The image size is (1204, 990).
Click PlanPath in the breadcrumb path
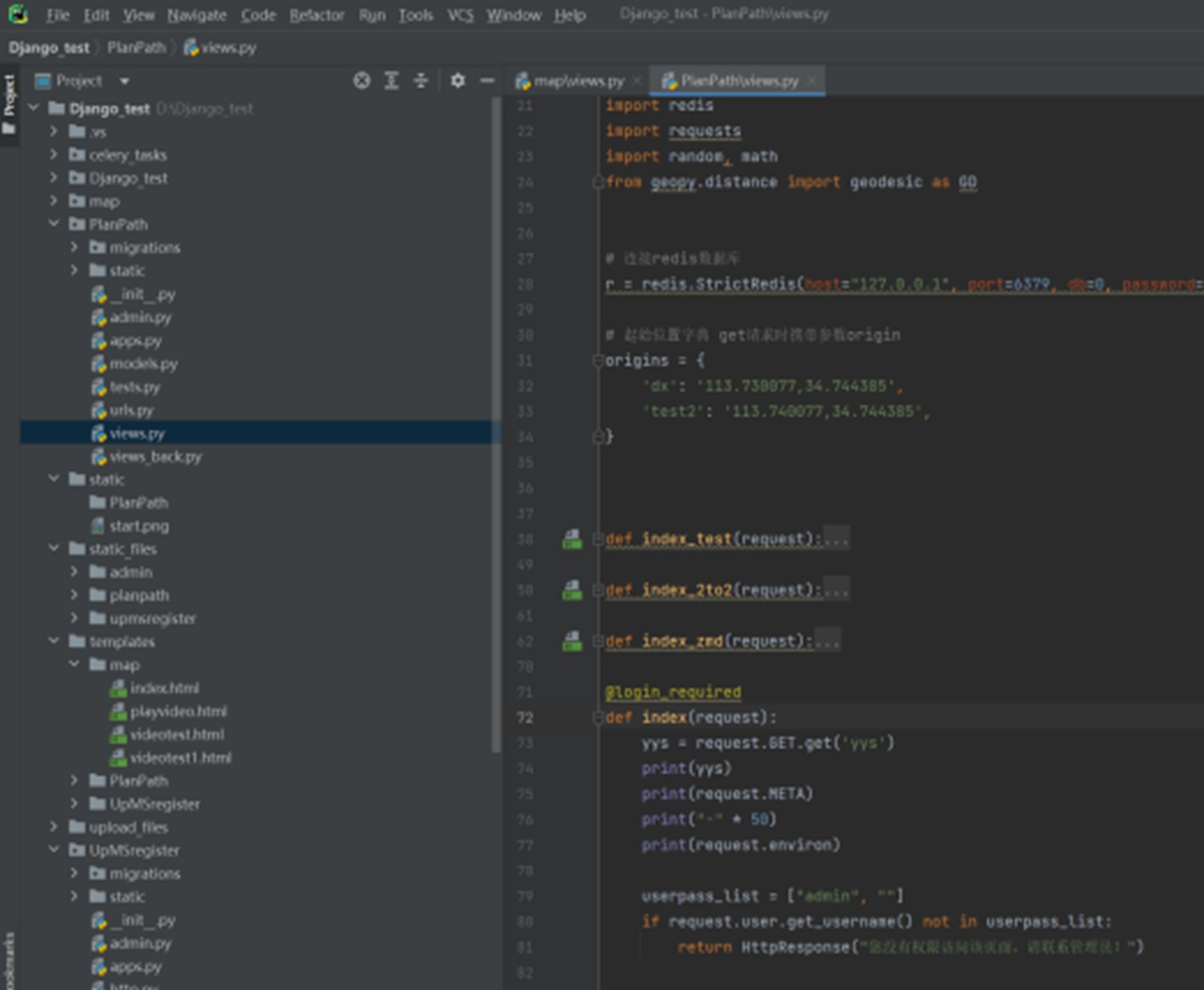[x=136, y=48]
